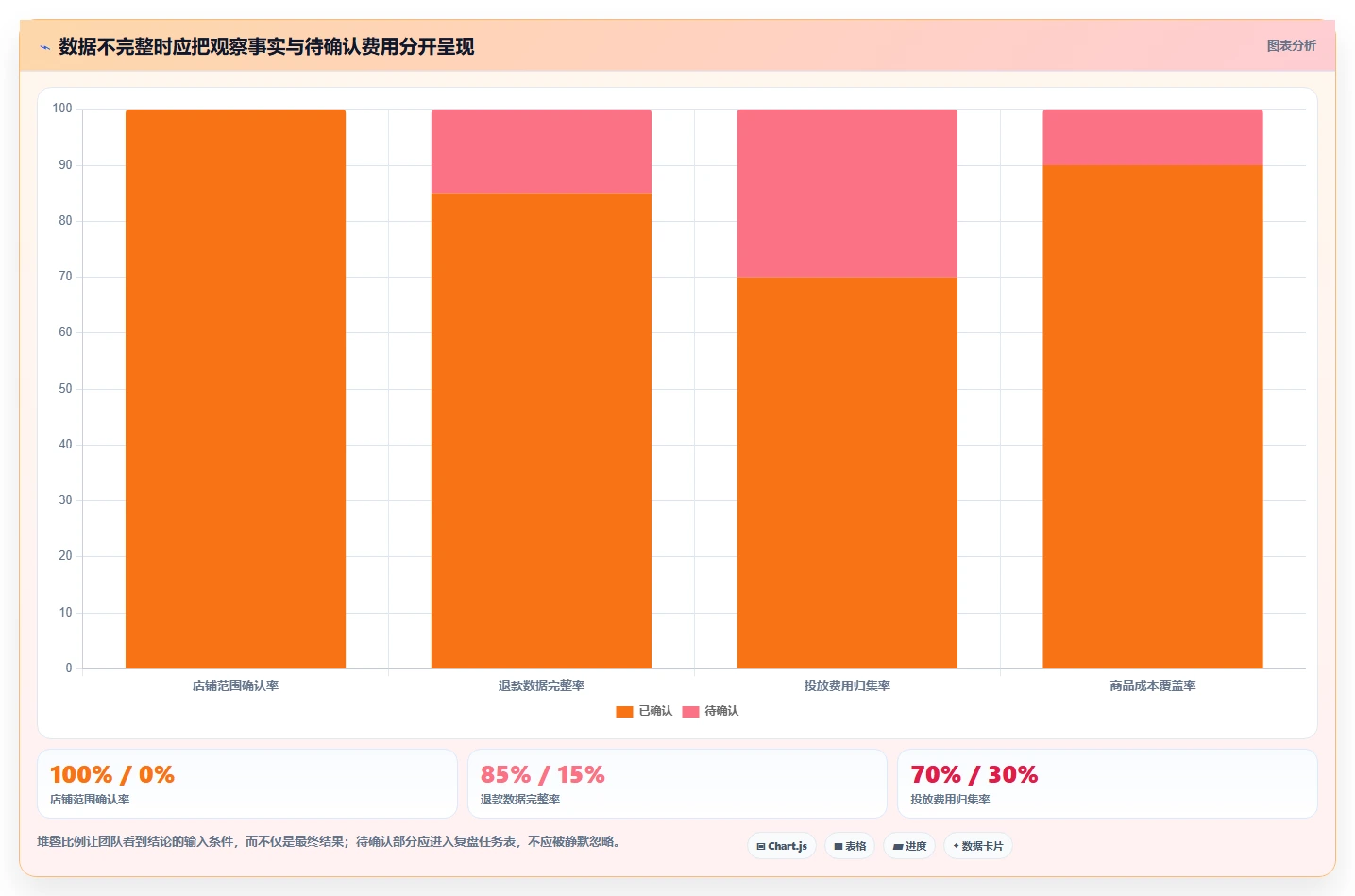Viewport: 1355px width, 896px height.
Task: Click the orange segment of 投放费用归集率 bar
Action: pos(847,472)
